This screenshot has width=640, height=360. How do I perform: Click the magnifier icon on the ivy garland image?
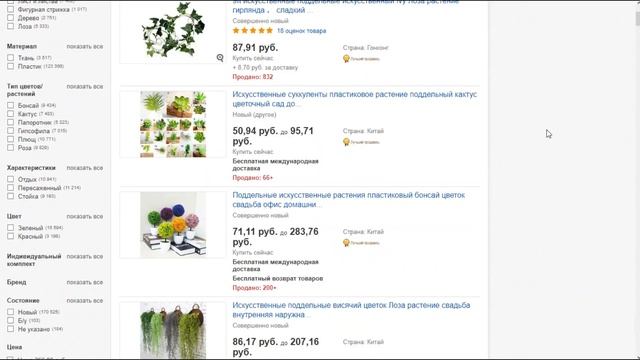pos(220,58)
